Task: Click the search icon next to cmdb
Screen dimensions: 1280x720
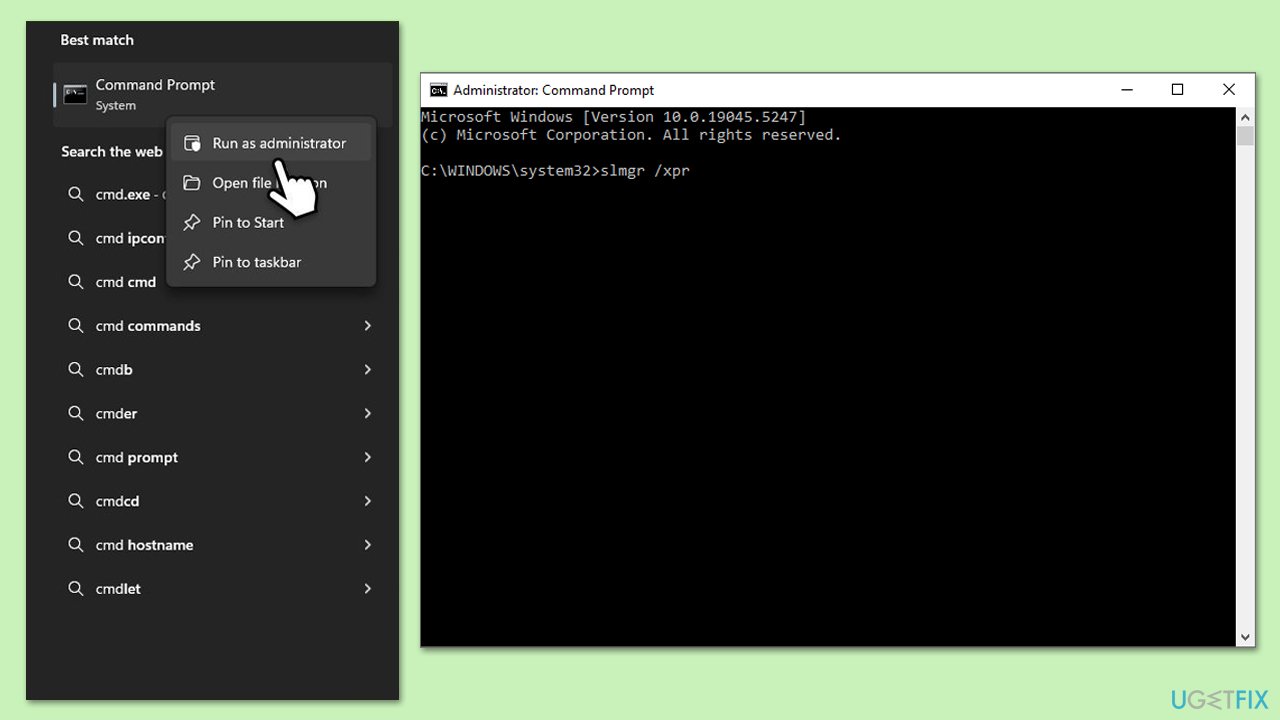Action: pyautogui.click(x=76, y=370)
